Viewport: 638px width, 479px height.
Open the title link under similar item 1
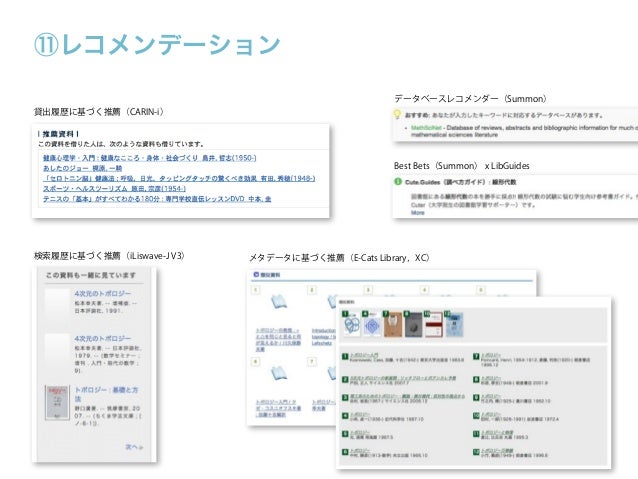[x=278, y=340]
